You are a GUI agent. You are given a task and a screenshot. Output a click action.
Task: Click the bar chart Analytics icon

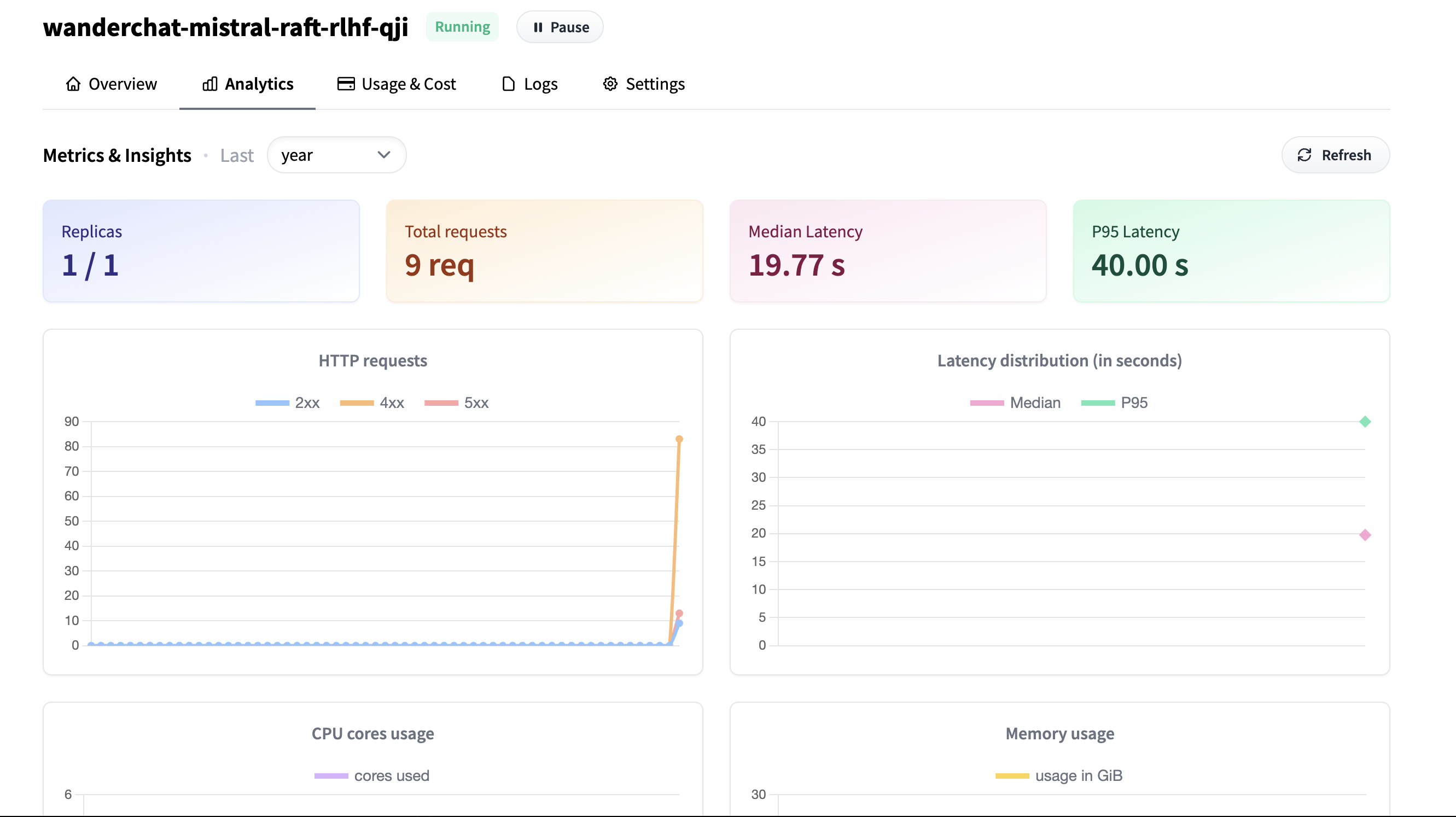[209, 84]
